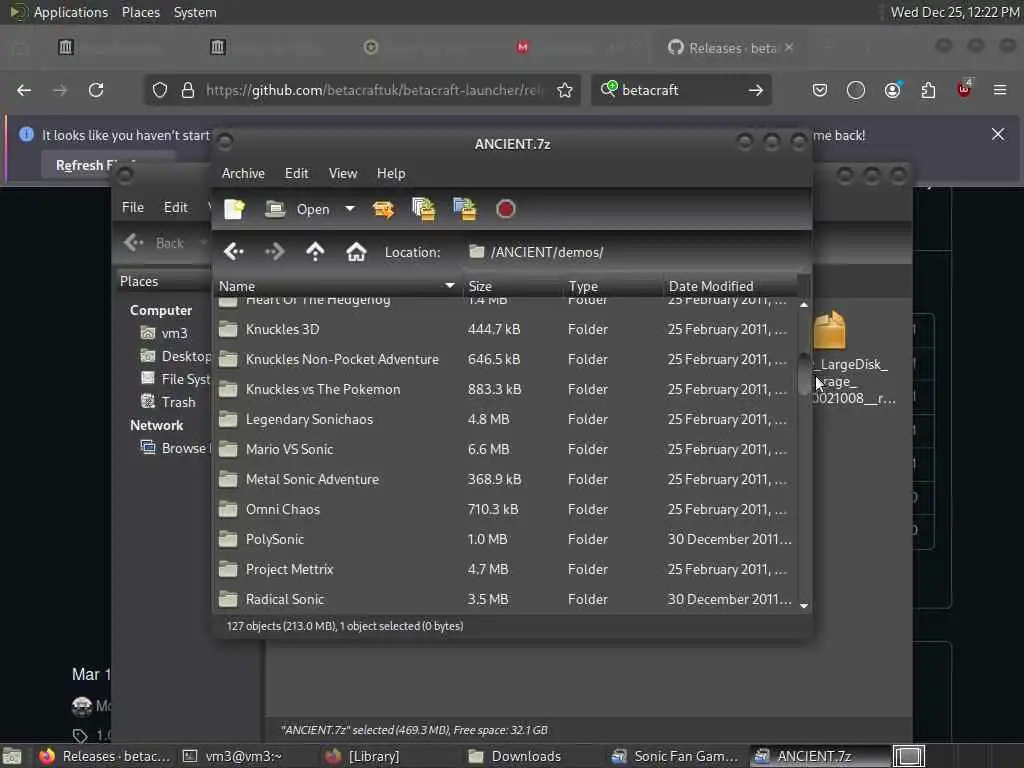Open the Applications panel menu
The image size is (1024, 768).
click(71, 12)
